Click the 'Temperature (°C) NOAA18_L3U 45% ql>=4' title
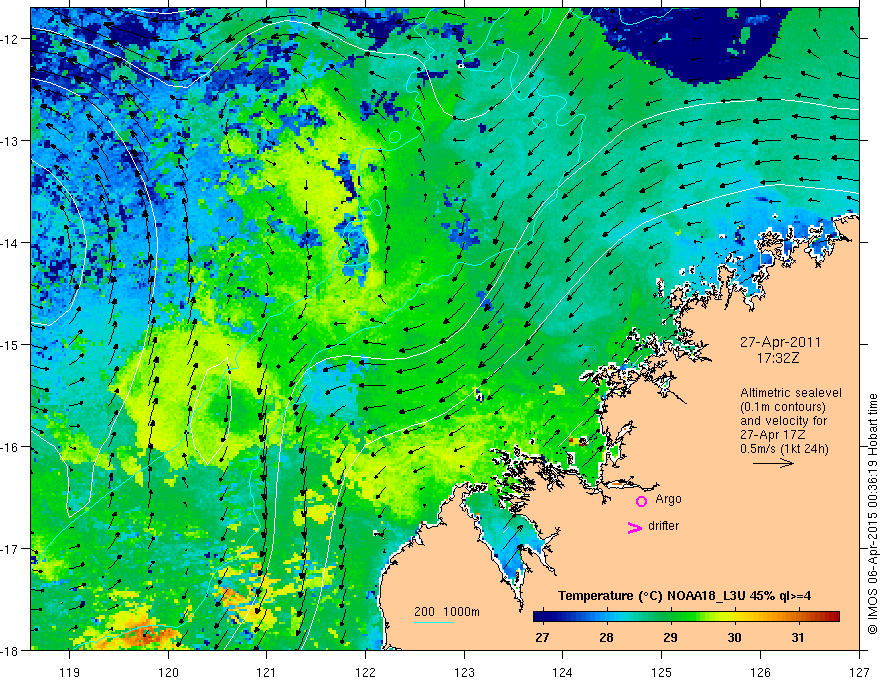Viewport: 880px width, 680px height. coord(684,596)
